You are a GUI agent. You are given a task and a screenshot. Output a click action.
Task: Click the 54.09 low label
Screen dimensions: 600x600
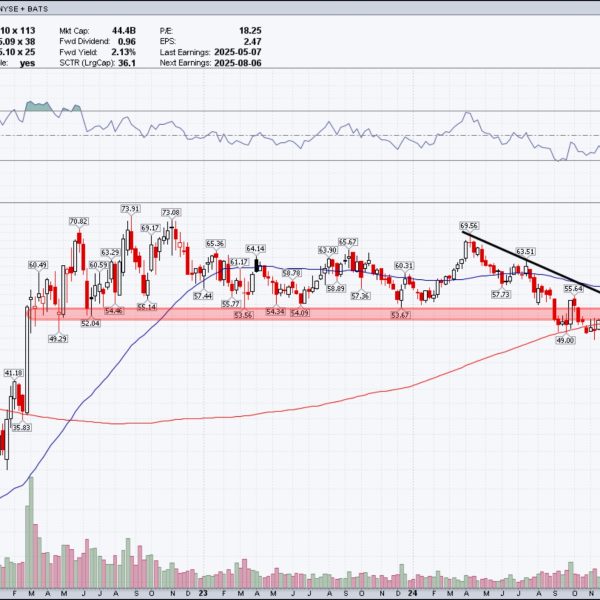[x=300, y=313]
